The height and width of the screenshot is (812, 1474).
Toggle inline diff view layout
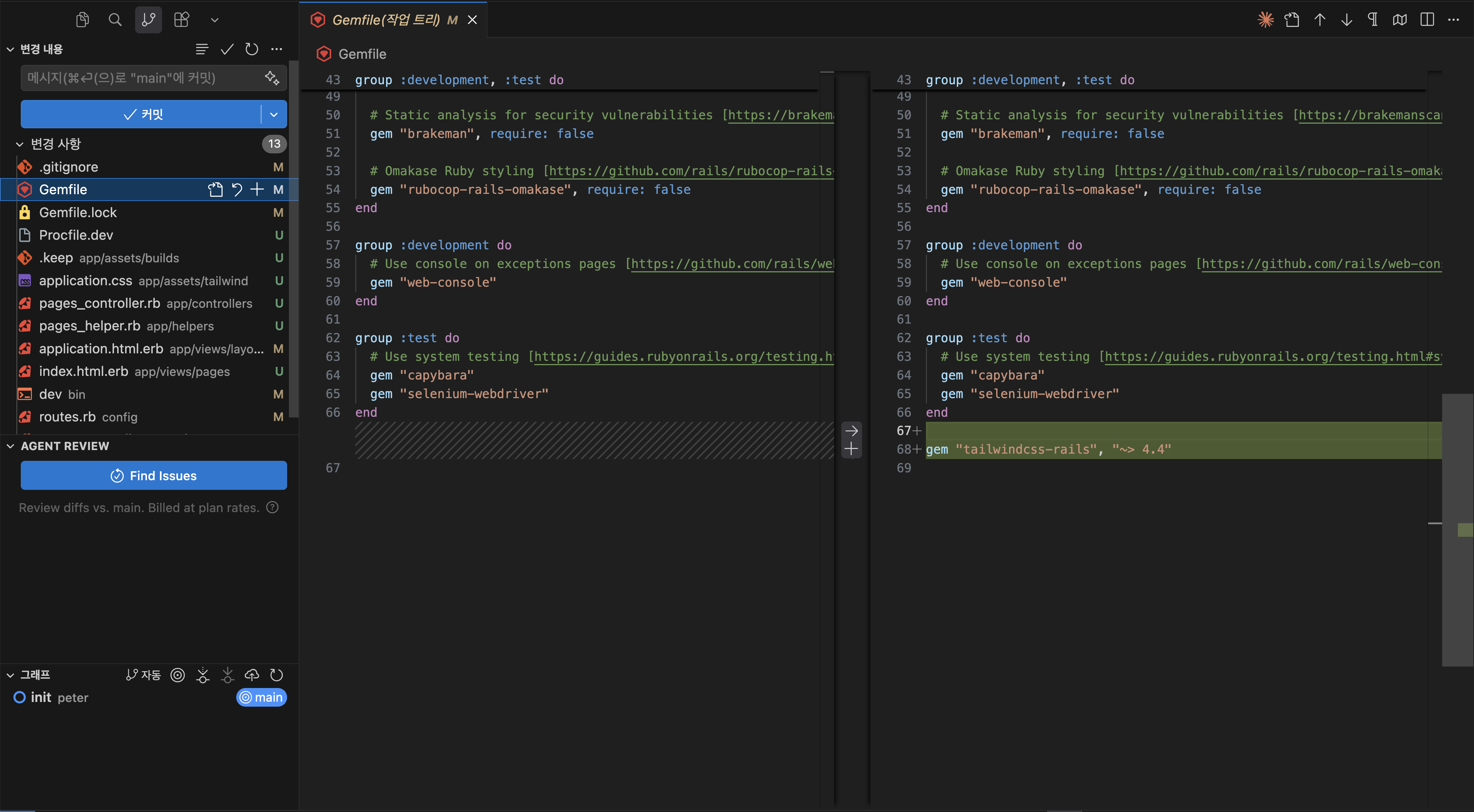click(1427, 20)
